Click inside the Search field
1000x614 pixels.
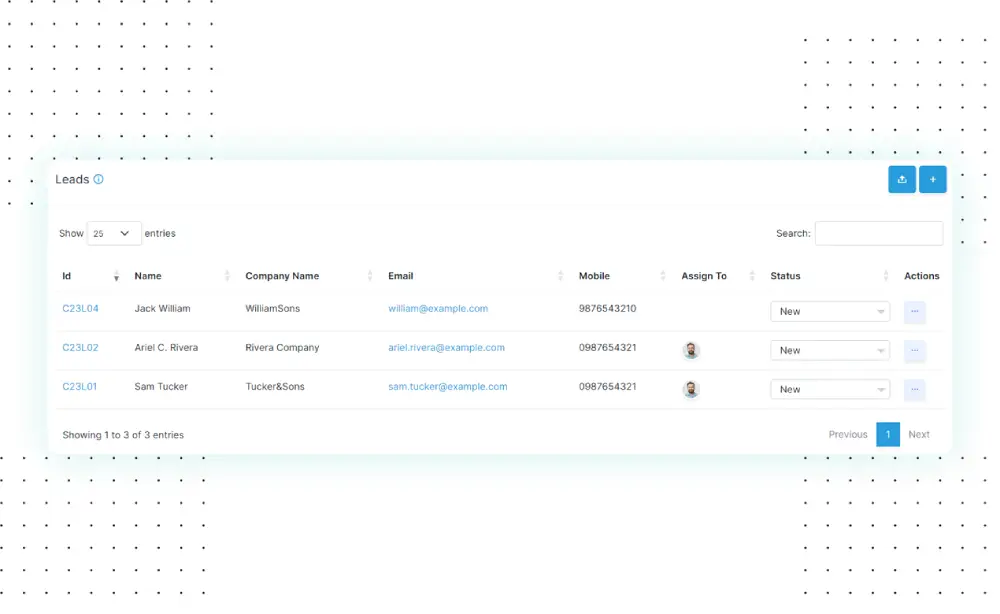(x=879, y=233)
